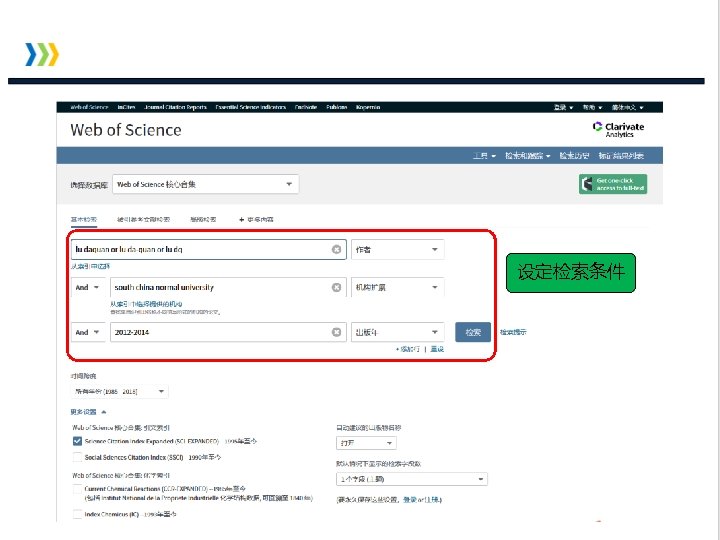
Task: Clear the 2012-2014 year field
Action: [337, 332]
